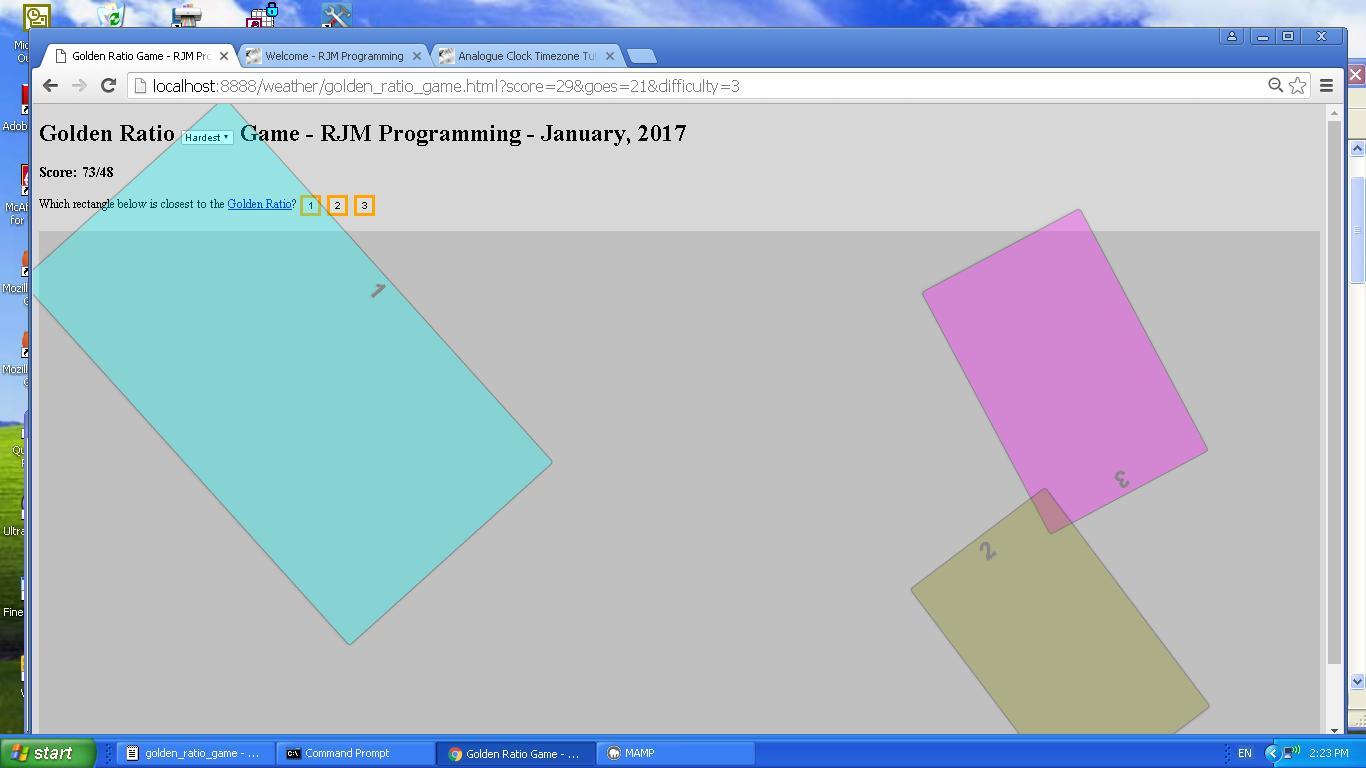Expand the Hardest difficulty dropdown
The height and width of the screenshot is (768, 1366).
(x=207, y=137)
